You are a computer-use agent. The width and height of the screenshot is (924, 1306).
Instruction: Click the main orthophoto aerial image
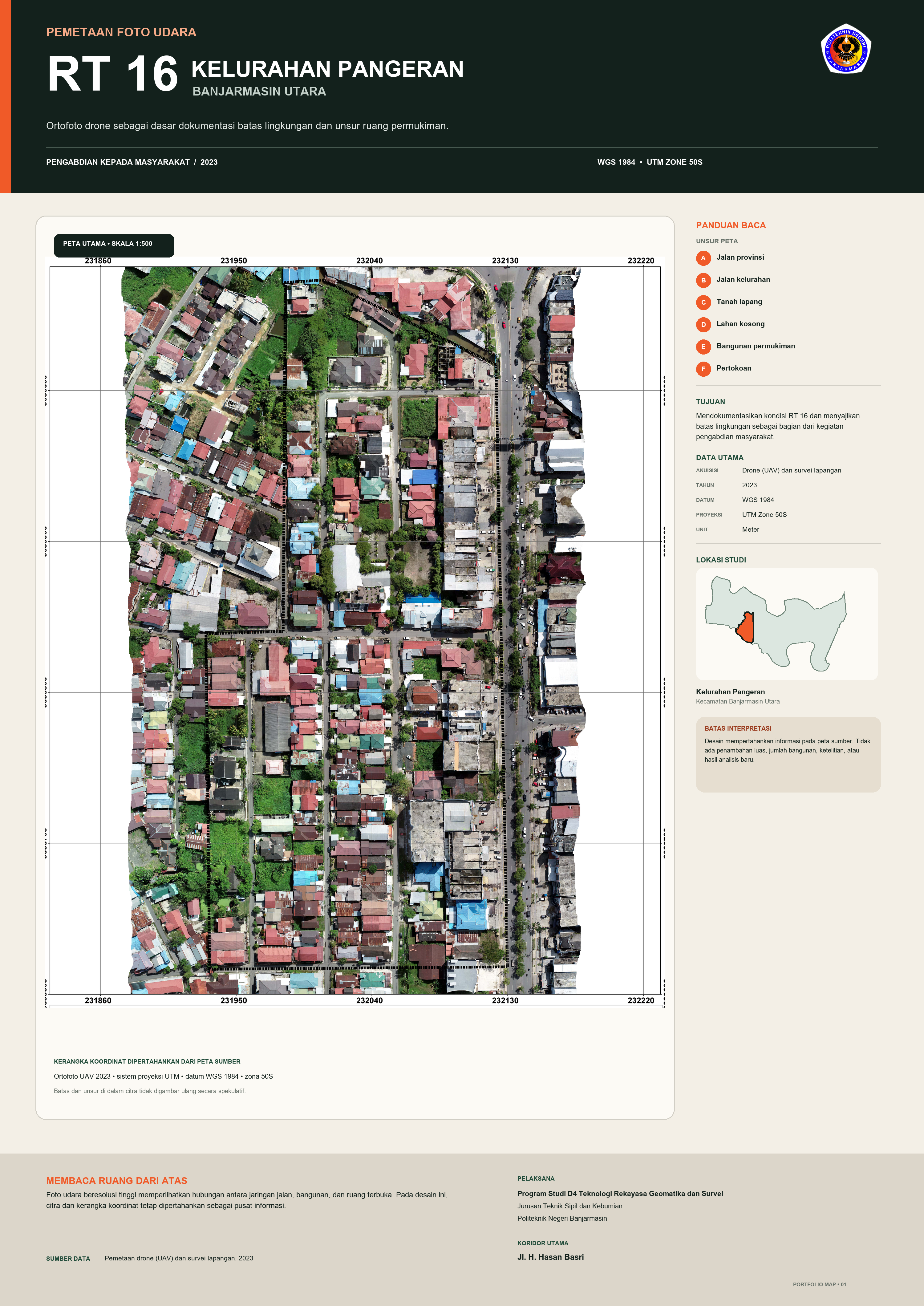point(355,631)
